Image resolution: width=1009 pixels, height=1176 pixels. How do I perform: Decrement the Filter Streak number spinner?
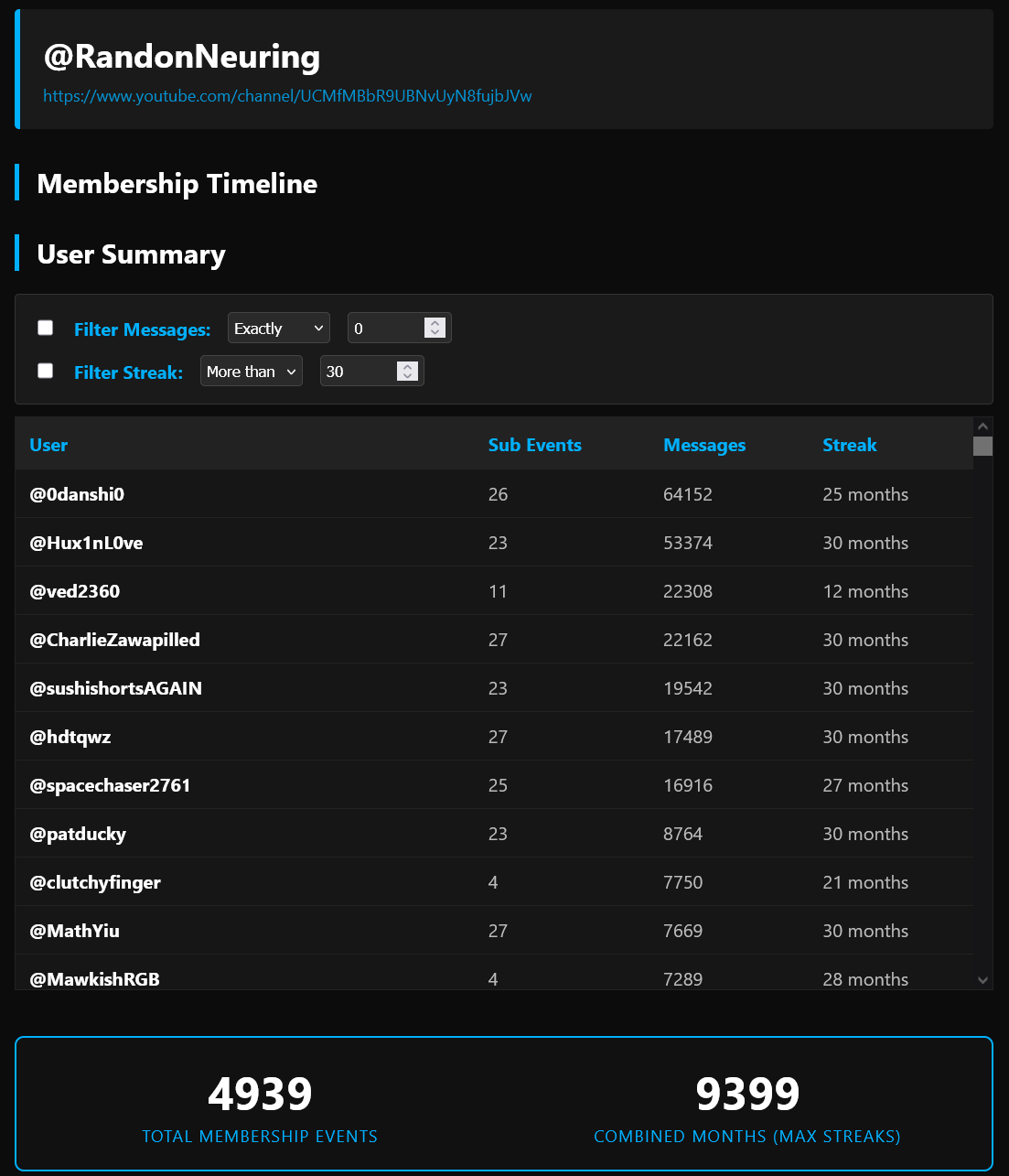point(408,376)
